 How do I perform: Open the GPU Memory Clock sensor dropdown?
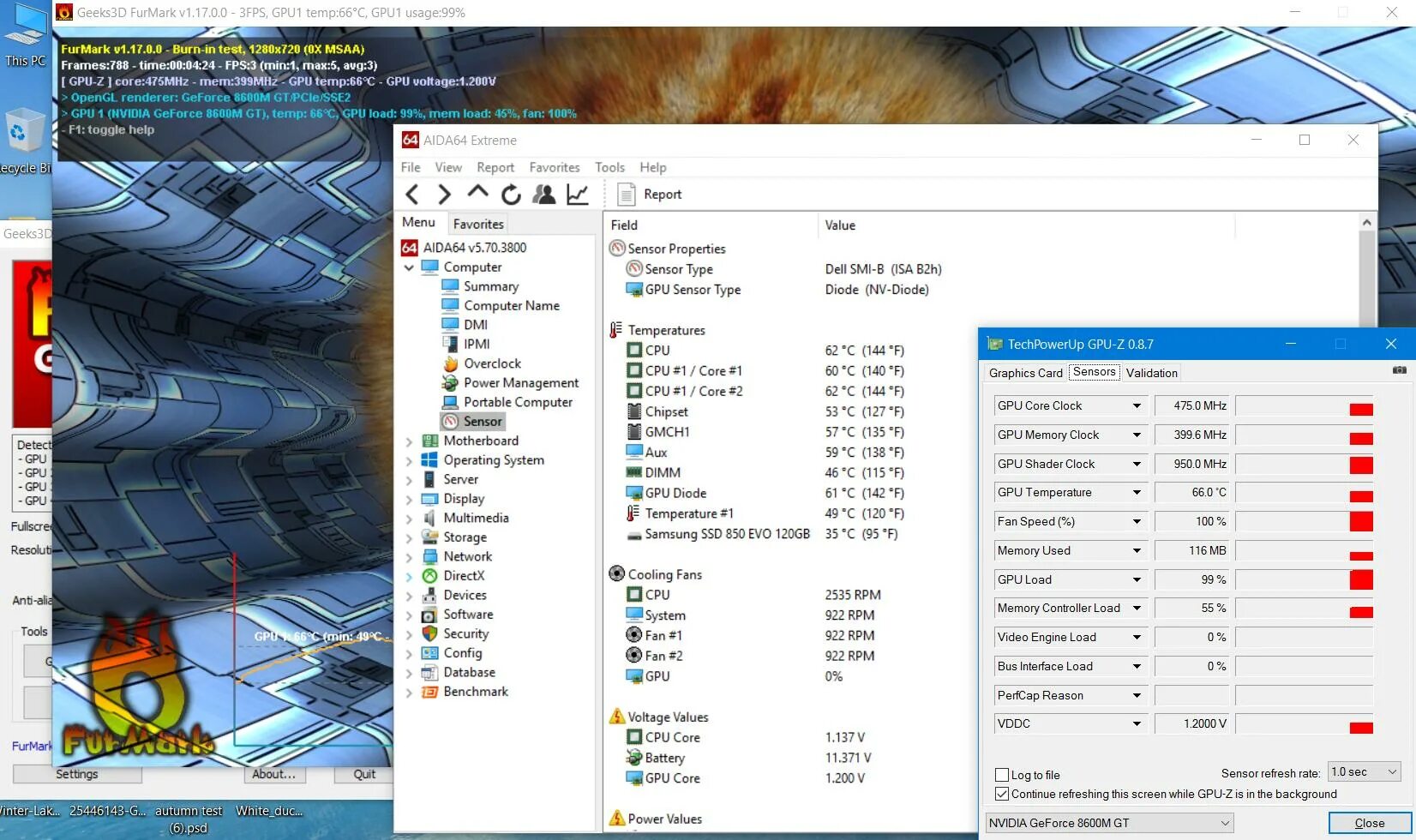pyautogui.click(x=1137, y=435)
